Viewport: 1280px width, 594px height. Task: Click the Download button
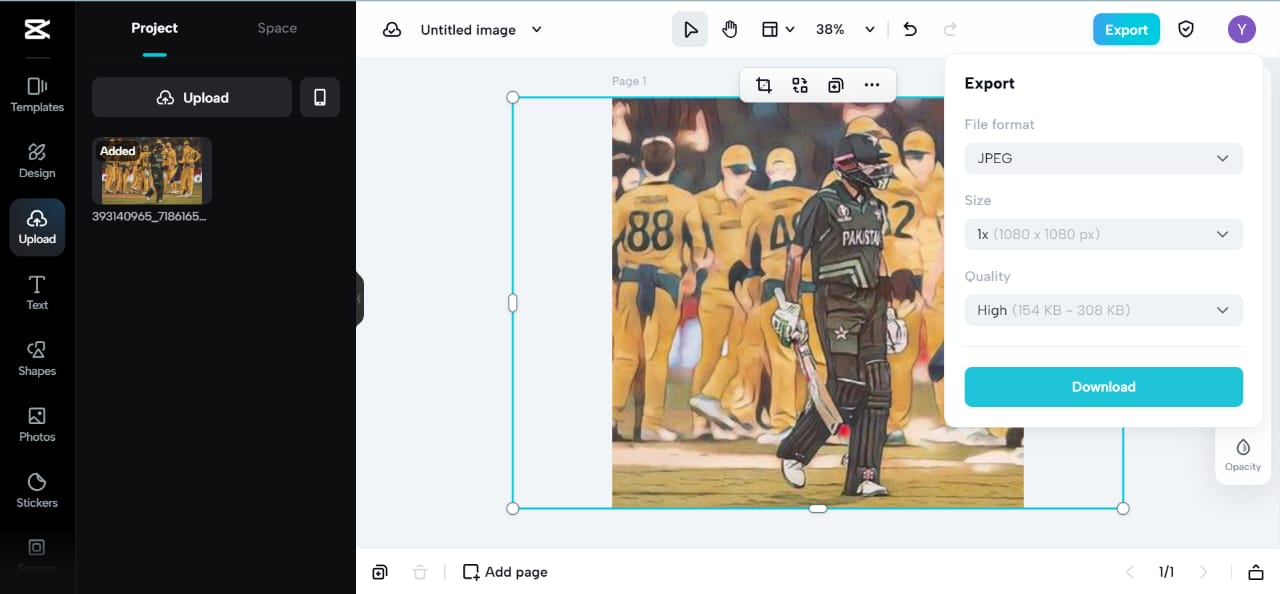pos(1104,387)
